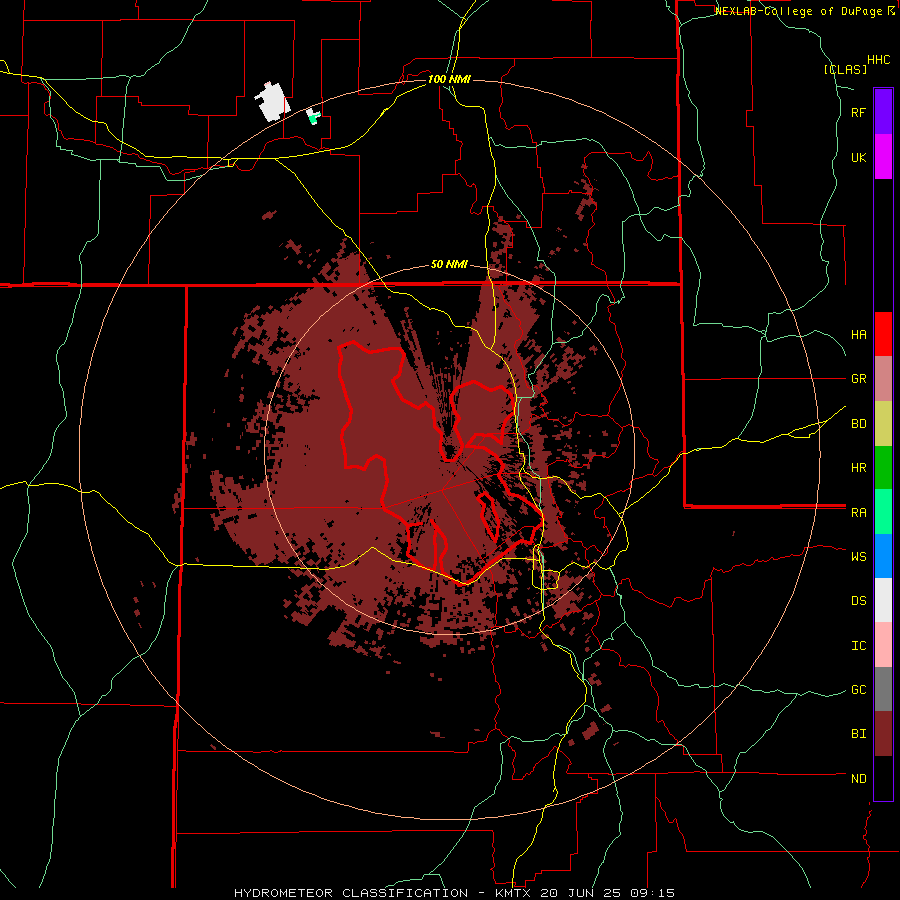Click the 'BD' legend label

click(858, 424)
